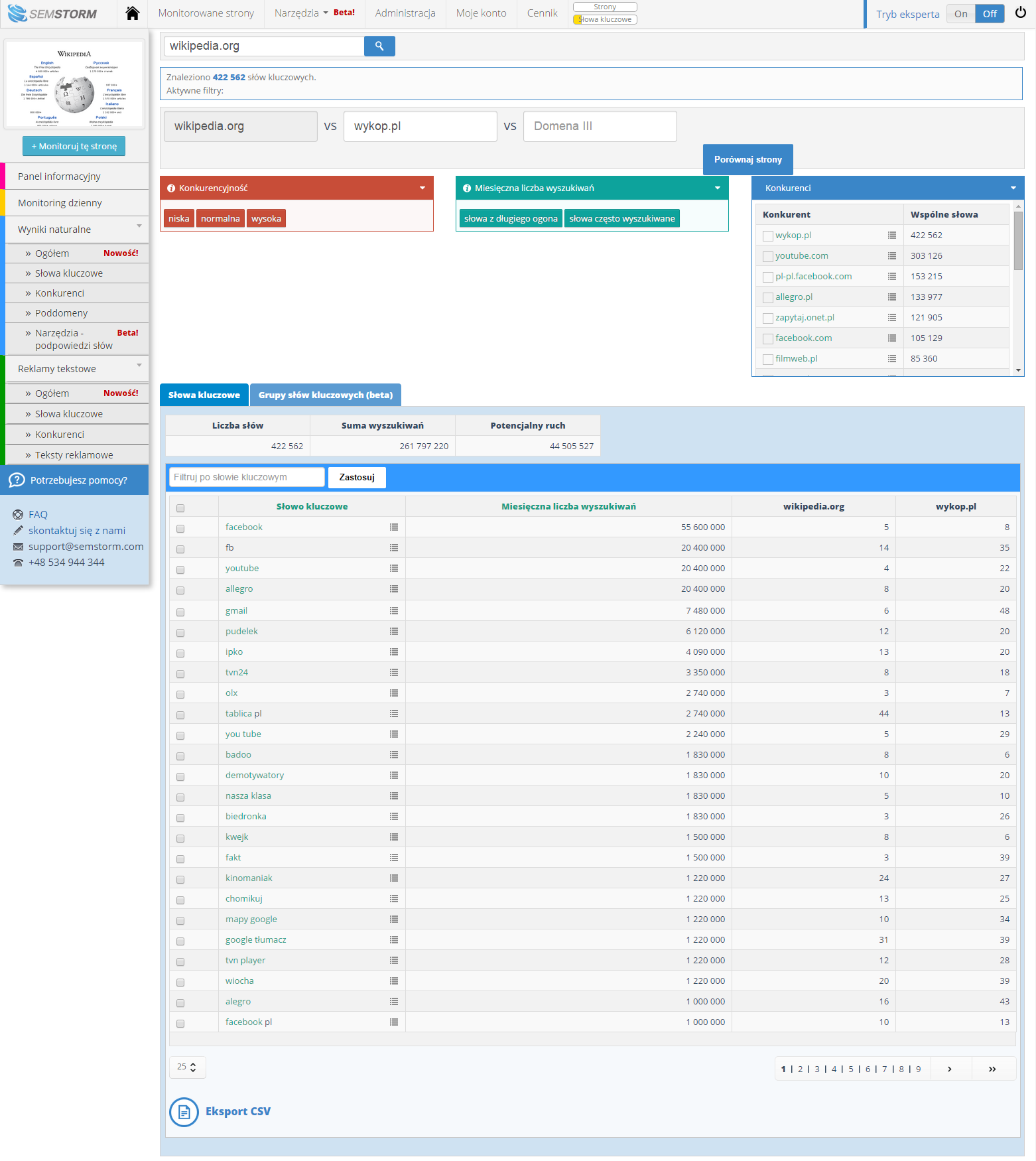Filter by niska competitiveness
This screenshot has width=1036, height=1161.
tap(179, 218)
